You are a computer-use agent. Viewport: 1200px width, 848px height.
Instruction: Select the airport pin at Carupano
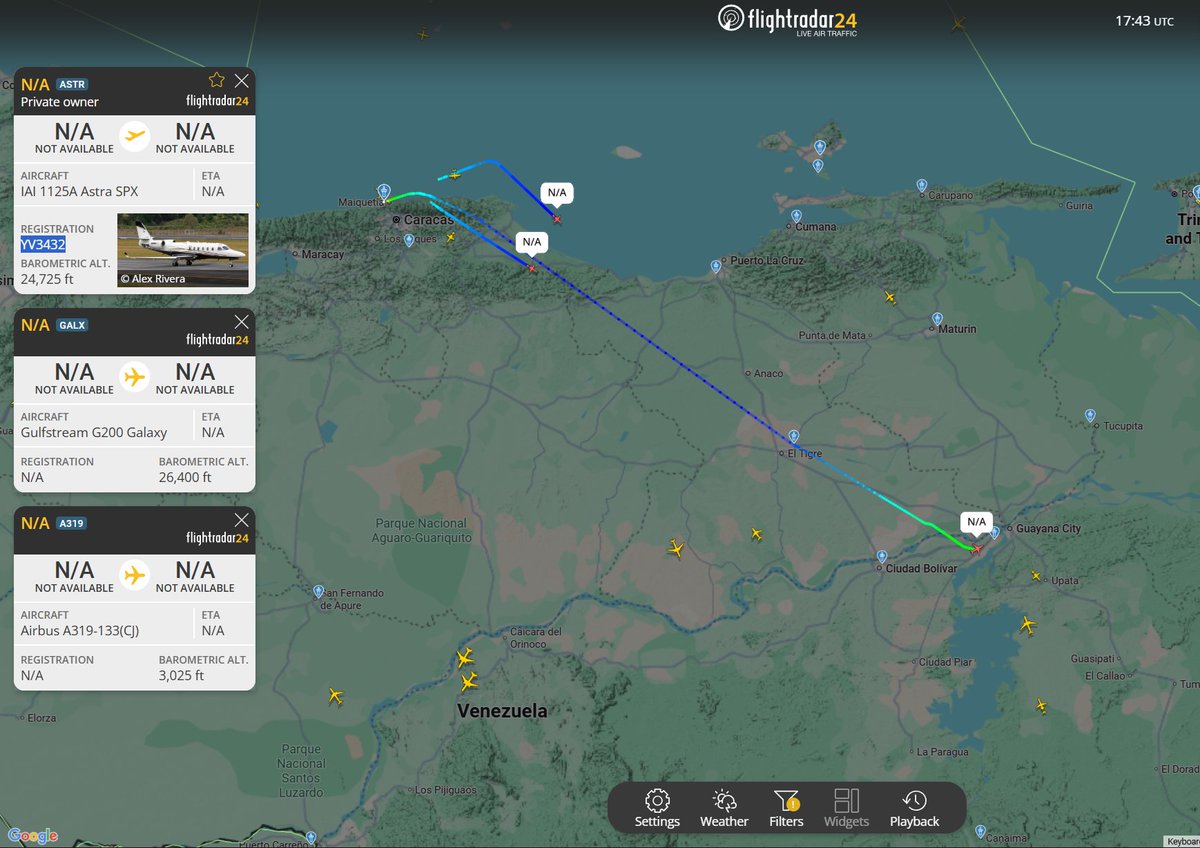(x=921, y=185)
